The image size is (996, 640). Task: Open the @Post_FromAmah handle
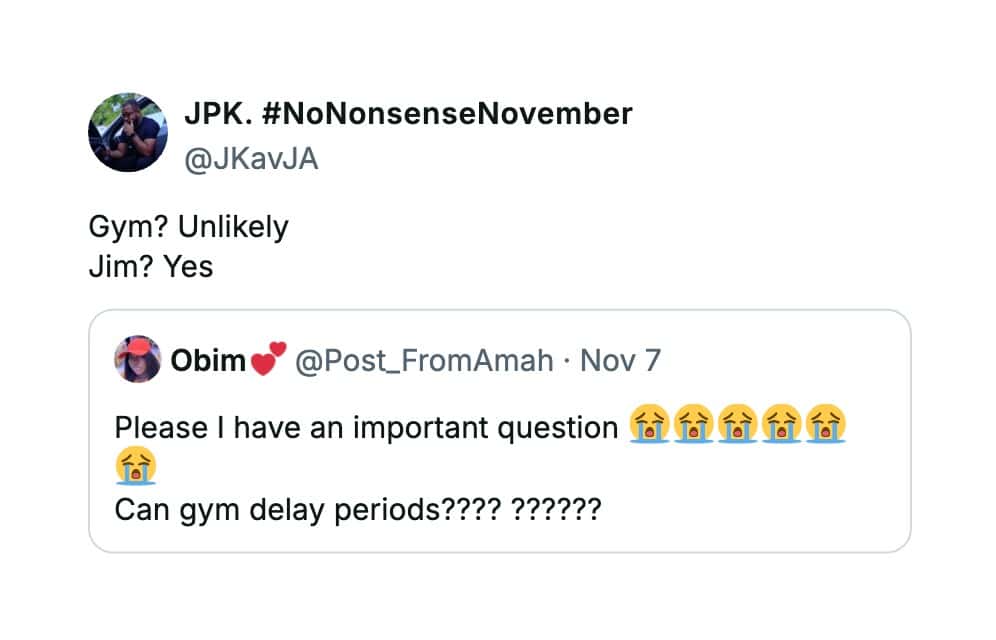(423, 360)
